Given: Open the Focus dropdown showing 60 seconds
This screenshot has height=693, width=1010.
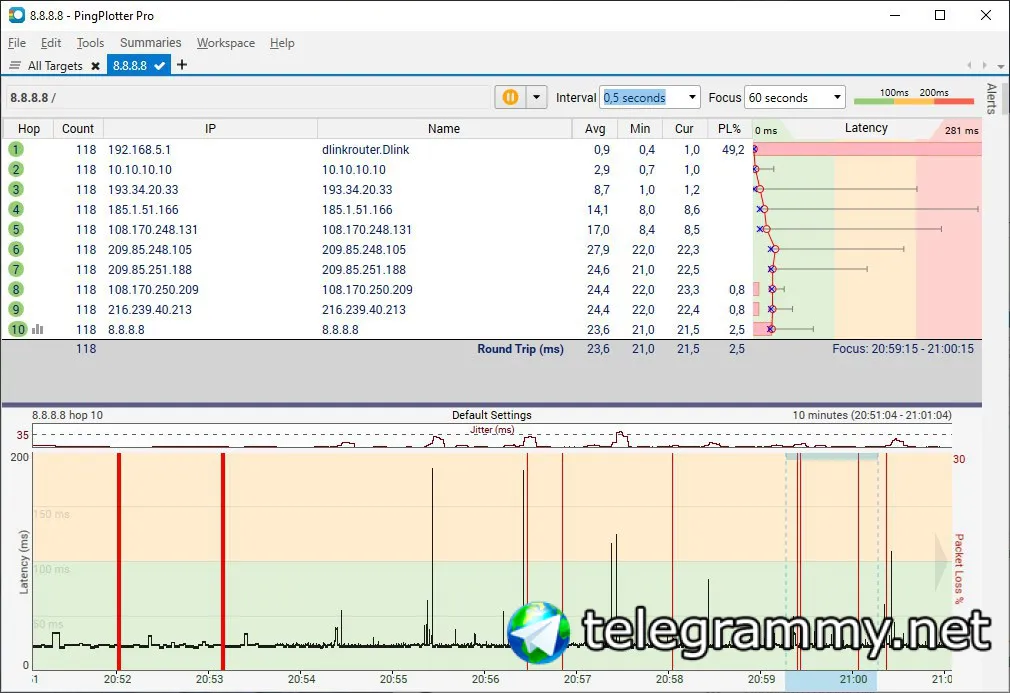Looking at the screenshot, I should pyautogui.click(x=837, y=97).
